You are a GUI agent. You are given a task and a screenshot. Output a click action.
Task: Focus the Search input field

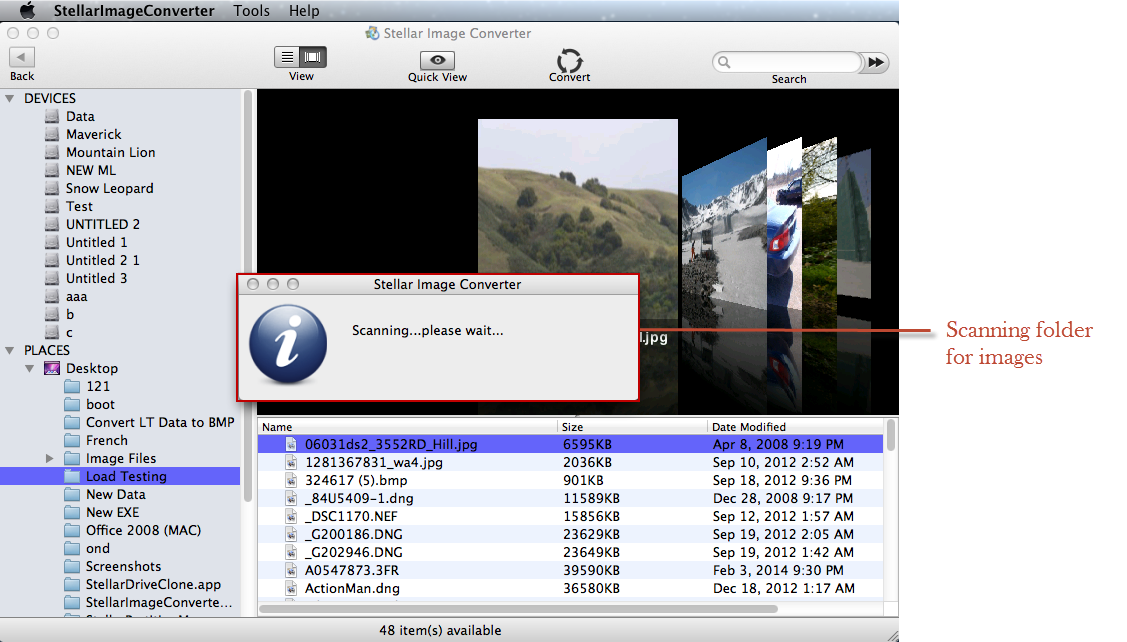[787, 63]
